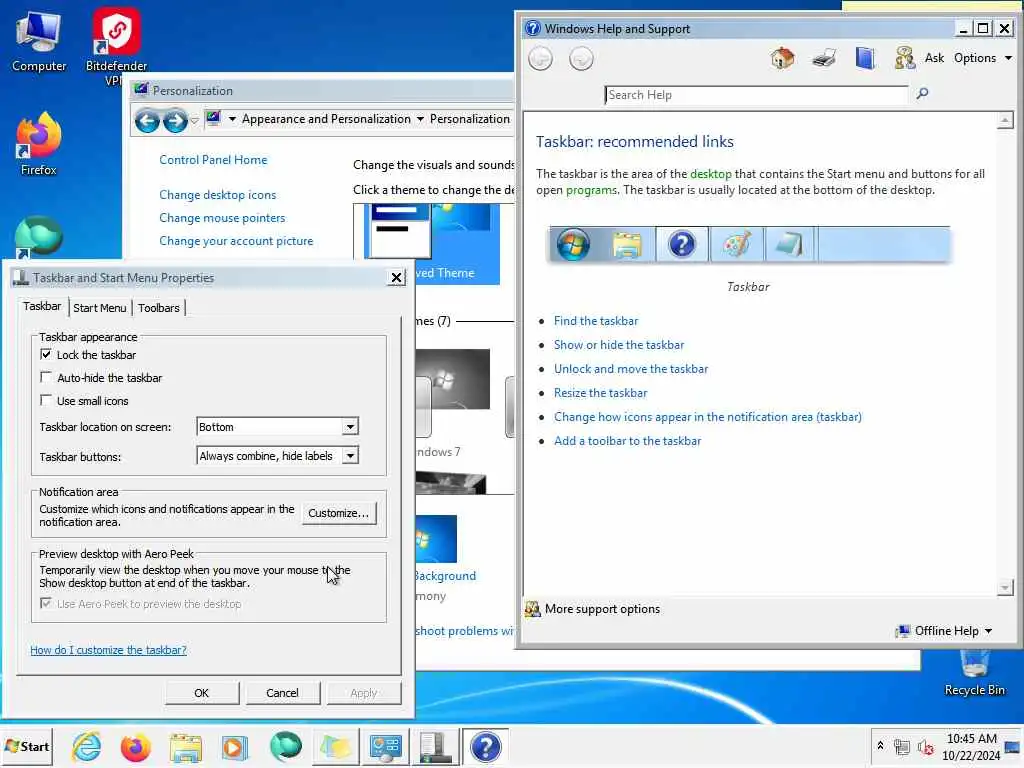The image size is (1024, 768).
Task: Open Firefox from the taskbar
Action: pos(135,746)
